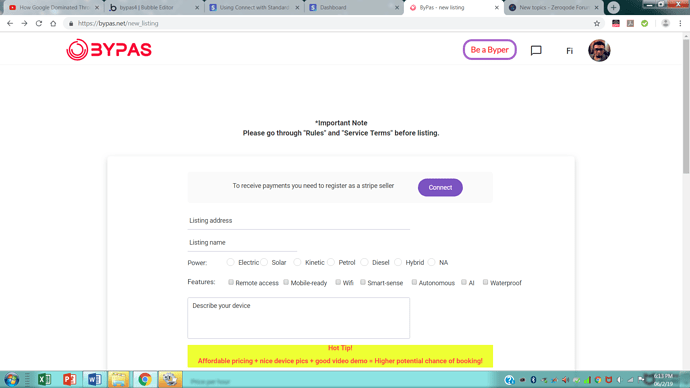Check the Wifi feature checkbox
The width and height of the screenshot is (690, 388).
[338, 282]
